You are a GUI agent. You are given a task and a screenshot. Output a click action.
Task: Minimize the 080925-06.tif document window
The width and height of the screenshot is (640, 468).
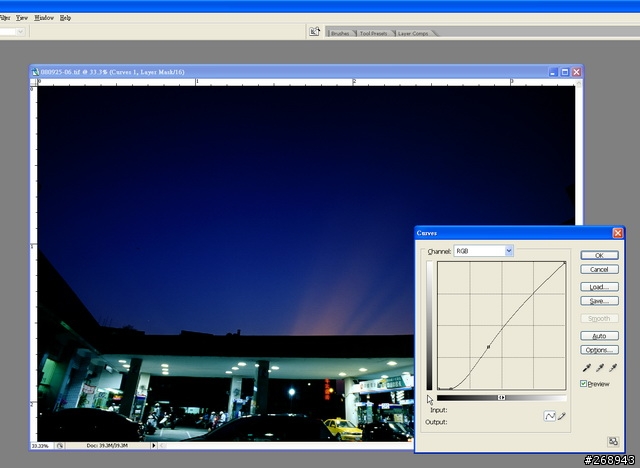[x=553, y=72]
